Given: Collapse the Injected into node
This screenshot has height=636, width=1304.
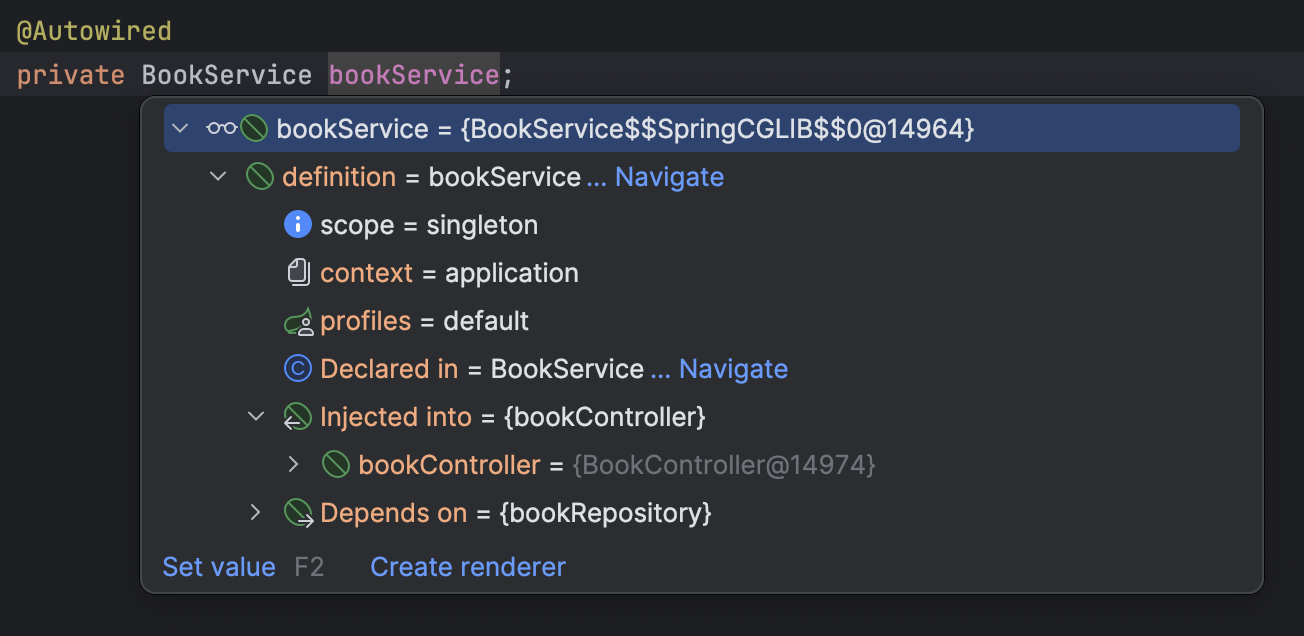Looking at the screenshot, I should tap(255, 416).
